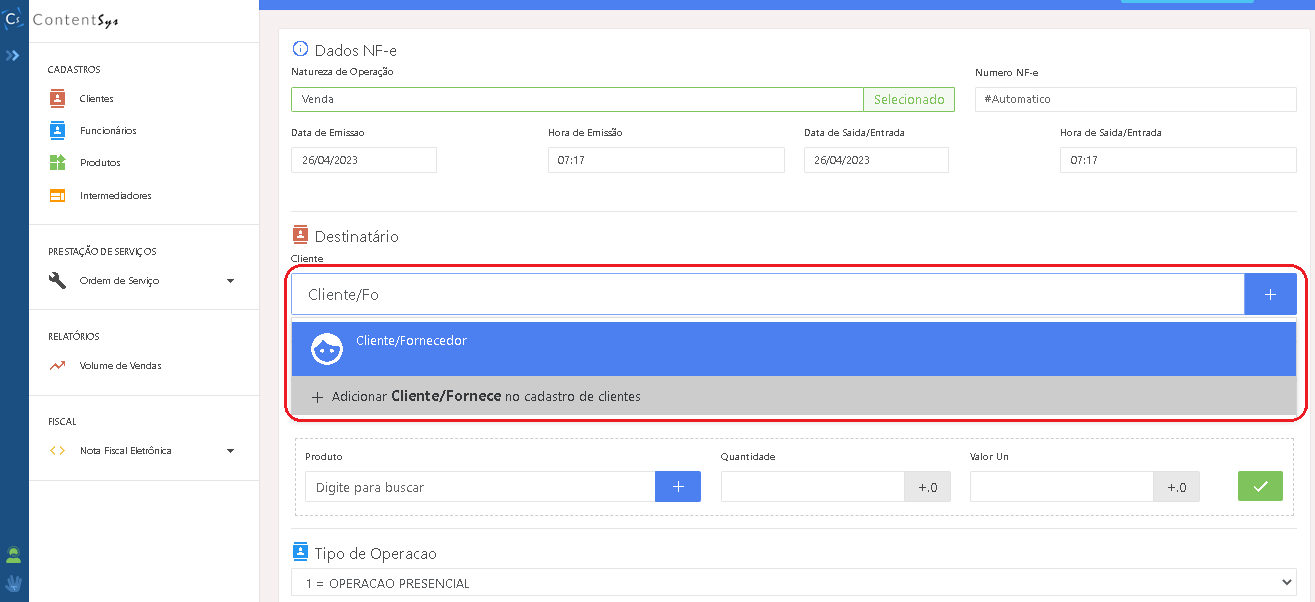
Task: Open the Tipo de Operacao dropdown
Action: (x=793, y=583)
